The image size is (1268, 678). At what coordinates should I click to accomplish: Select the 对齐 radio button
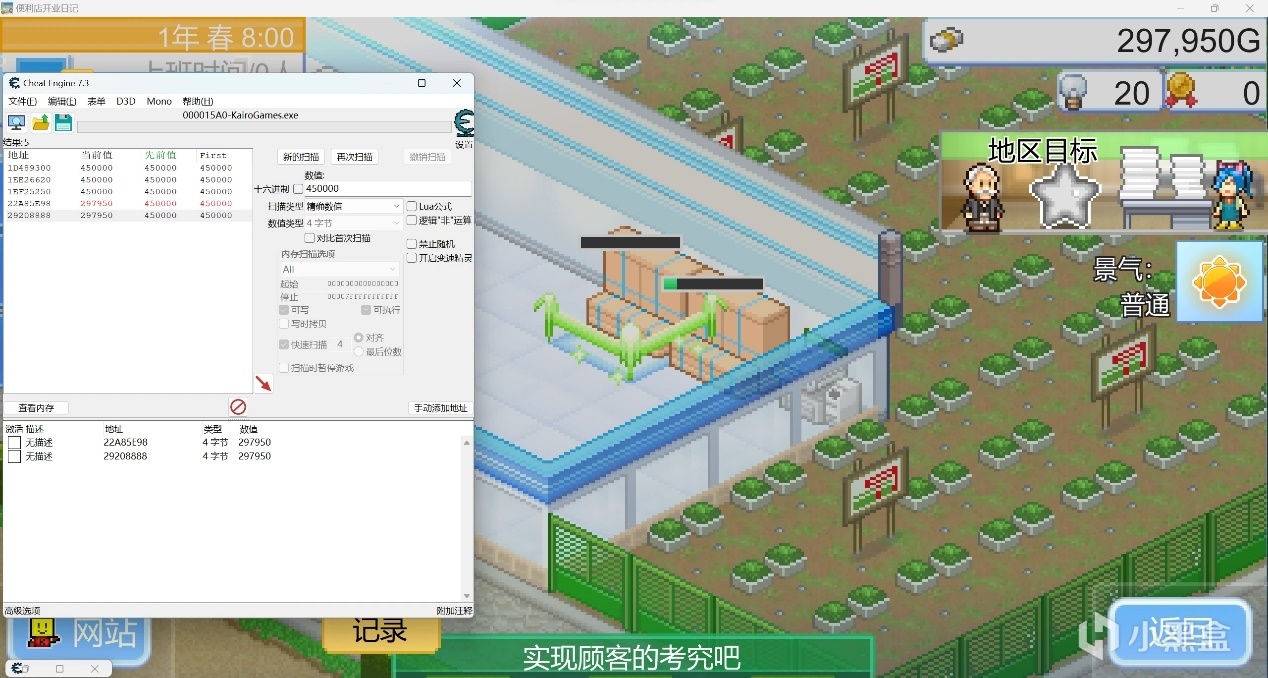[x=359, y=338]
